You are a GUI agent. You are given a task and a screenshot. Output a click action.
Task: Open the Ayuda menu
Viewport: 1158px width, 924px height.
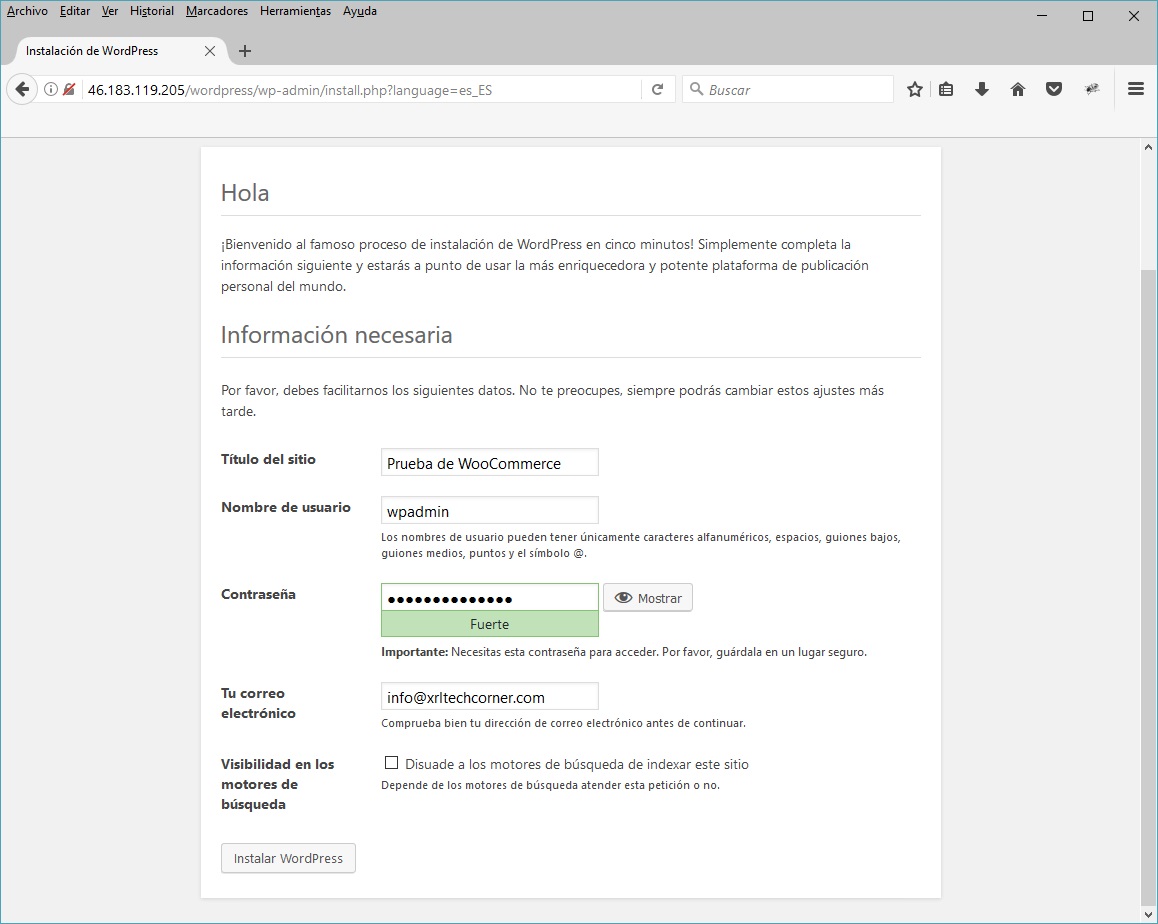pyautogui.click(x=360, y=11)
